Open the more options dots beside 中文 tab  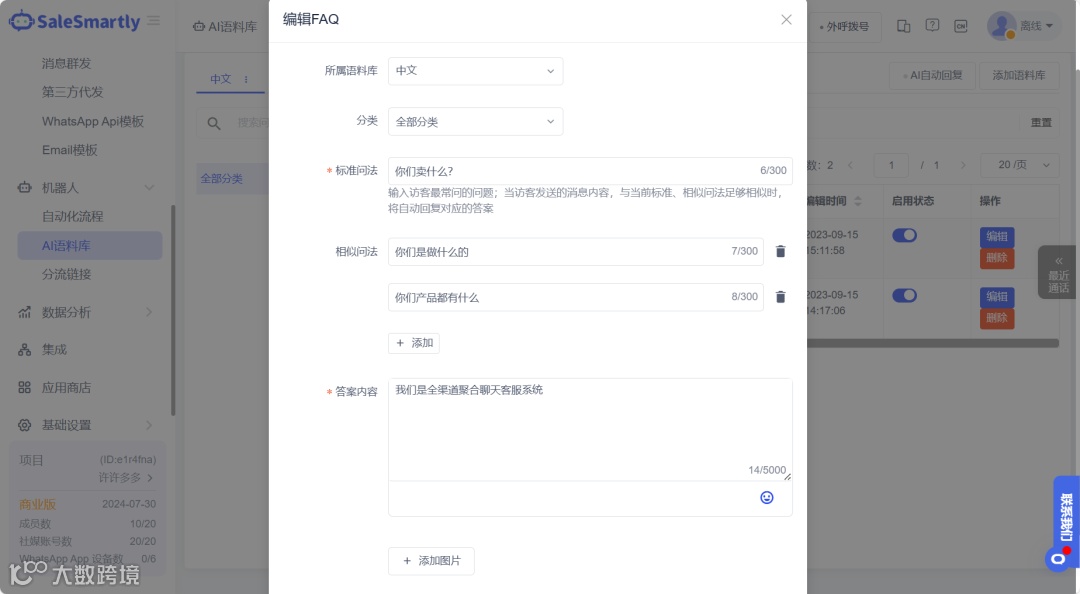point(246,79)
